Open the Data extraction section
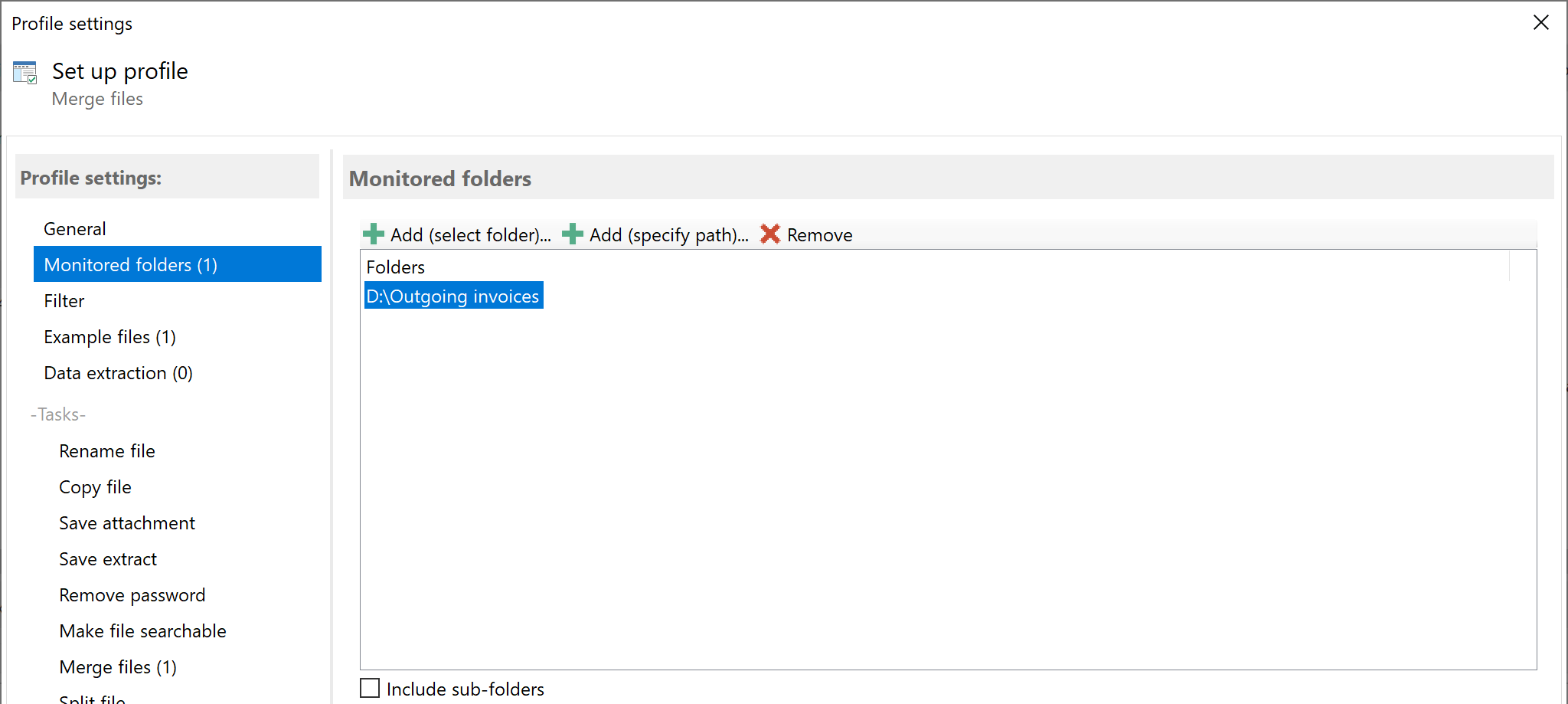1568x704 pixels. click(118, 372)
